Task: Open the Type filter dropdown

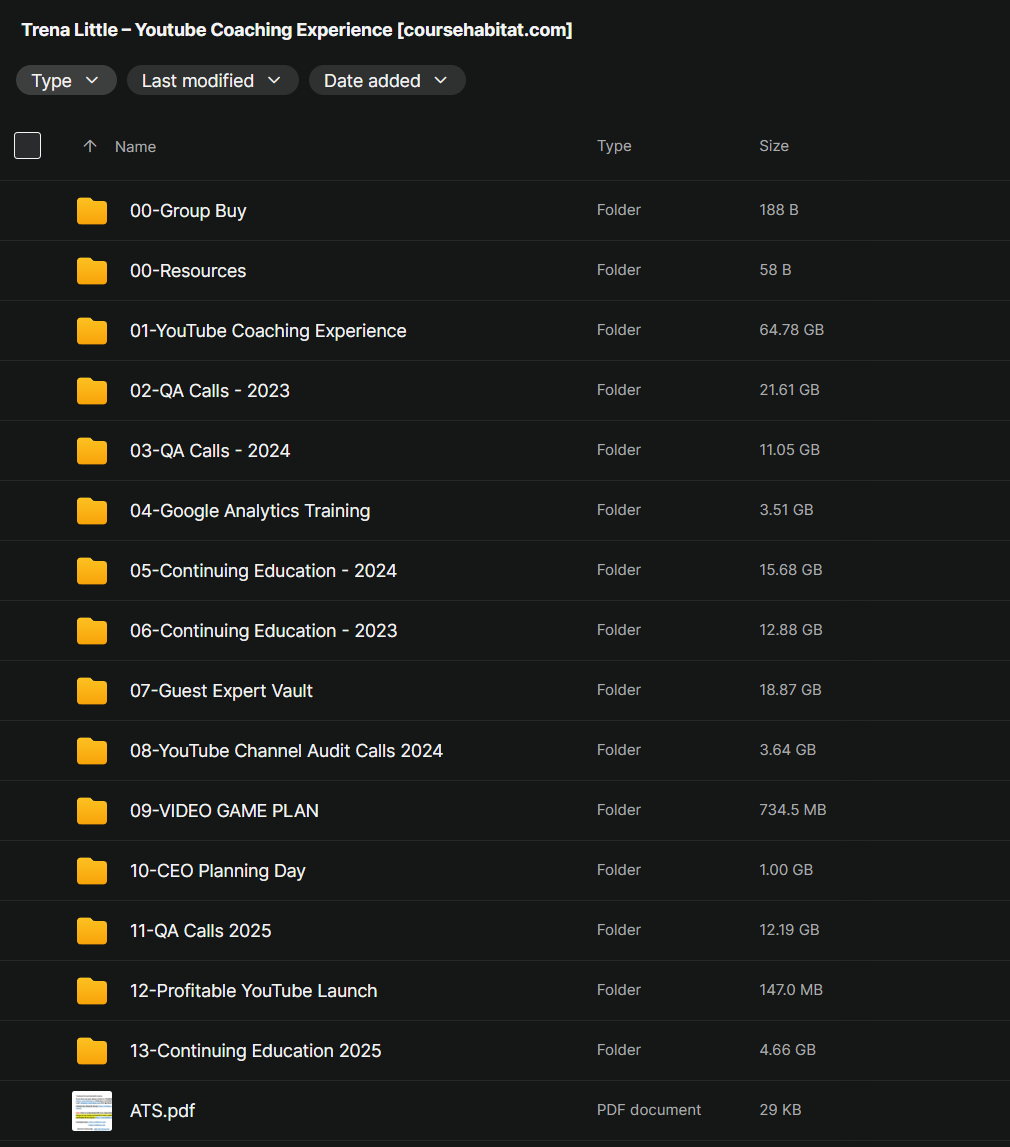Action: (x=66, y=81)
